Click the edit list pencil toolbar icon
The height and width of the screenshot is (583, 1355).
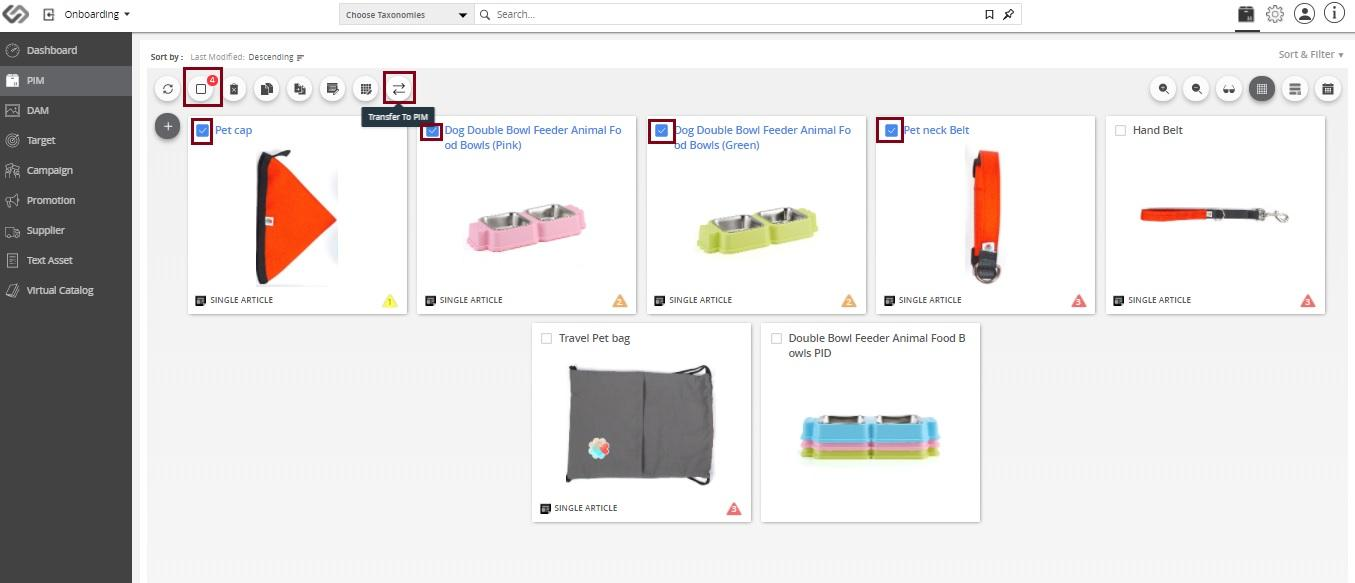point(333,89)
